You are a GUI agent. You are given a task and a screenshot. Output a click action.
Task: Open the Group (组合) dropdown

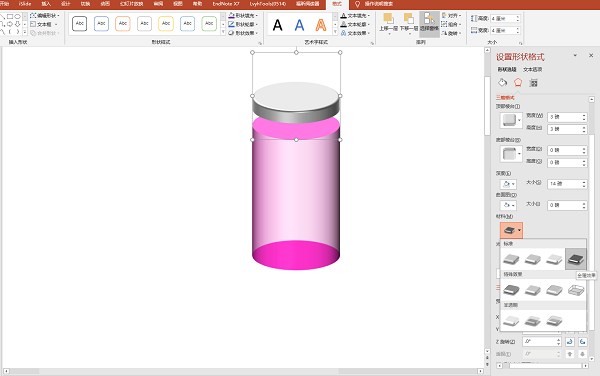(452, 24)
